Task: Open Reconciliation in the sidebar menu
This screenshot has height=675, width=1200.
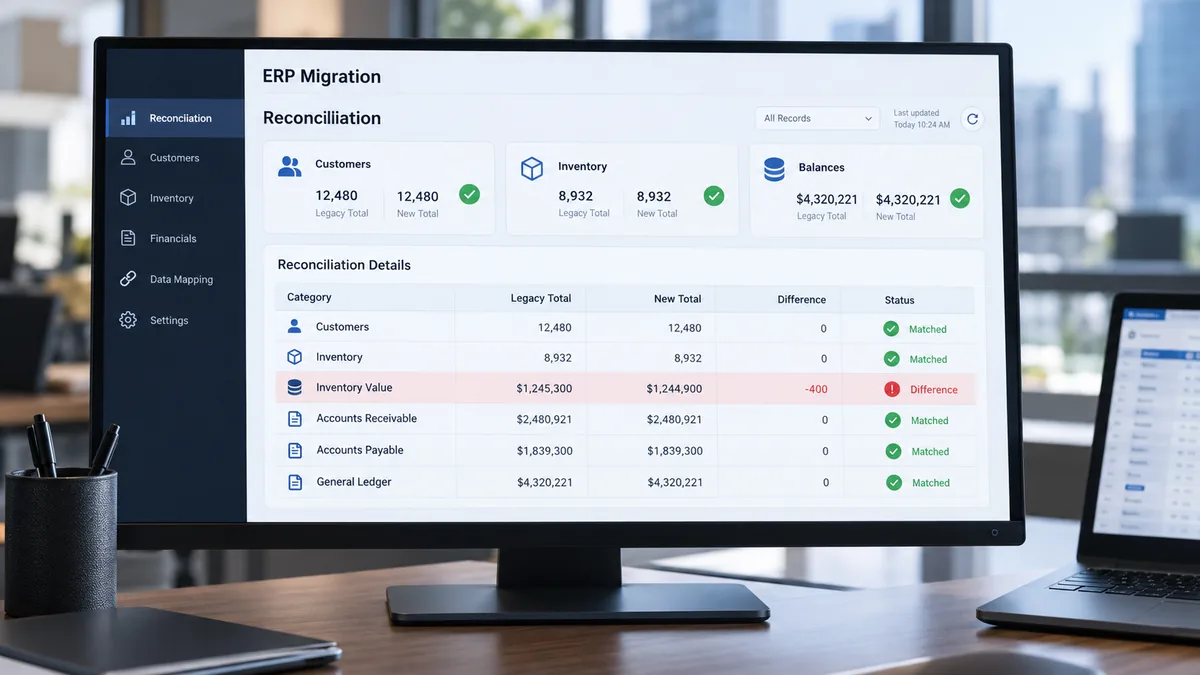Action: [175, 118]
